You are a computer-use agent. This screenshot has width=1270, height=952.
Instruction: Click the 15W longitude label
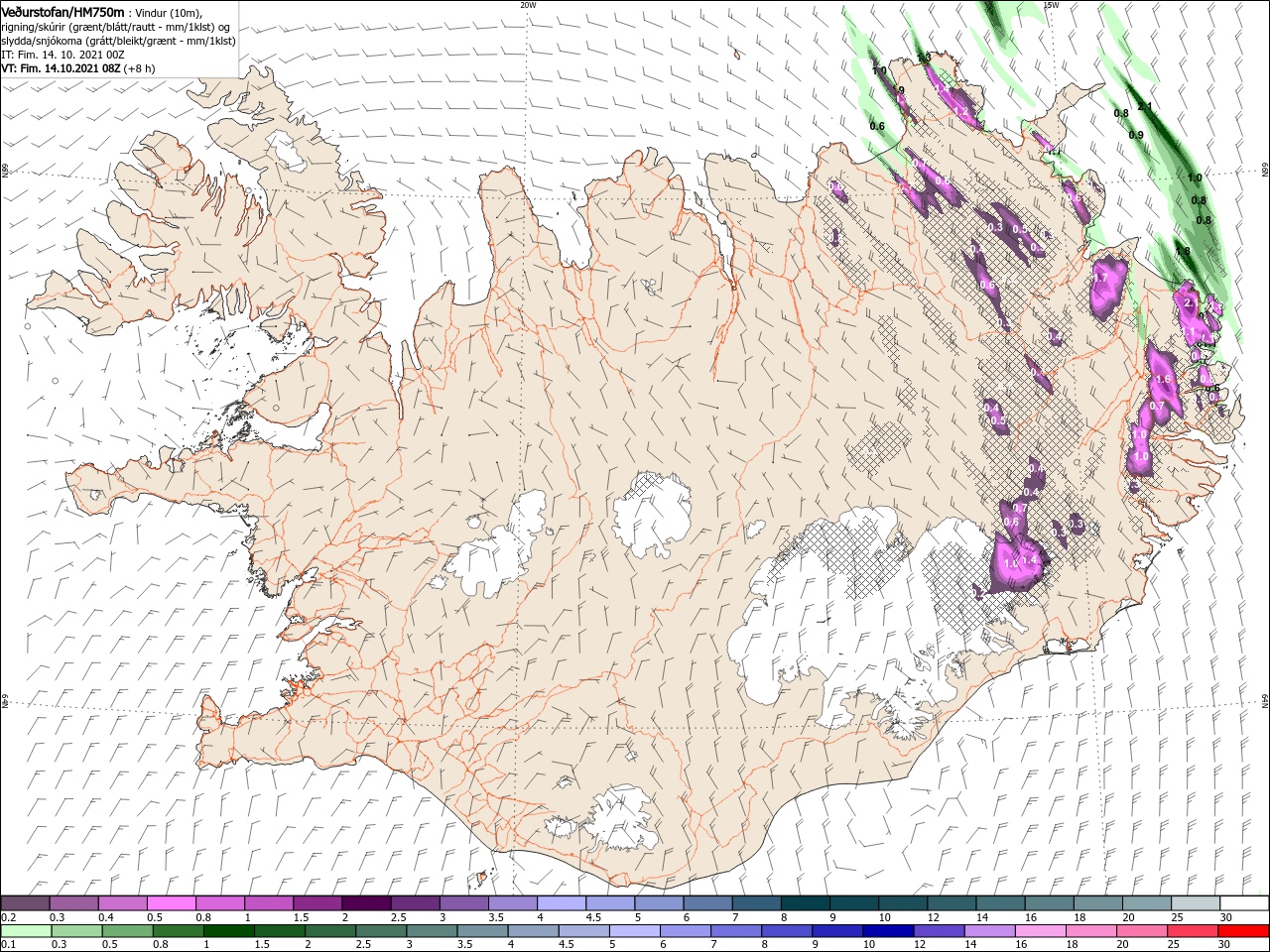coord(1051,5)
